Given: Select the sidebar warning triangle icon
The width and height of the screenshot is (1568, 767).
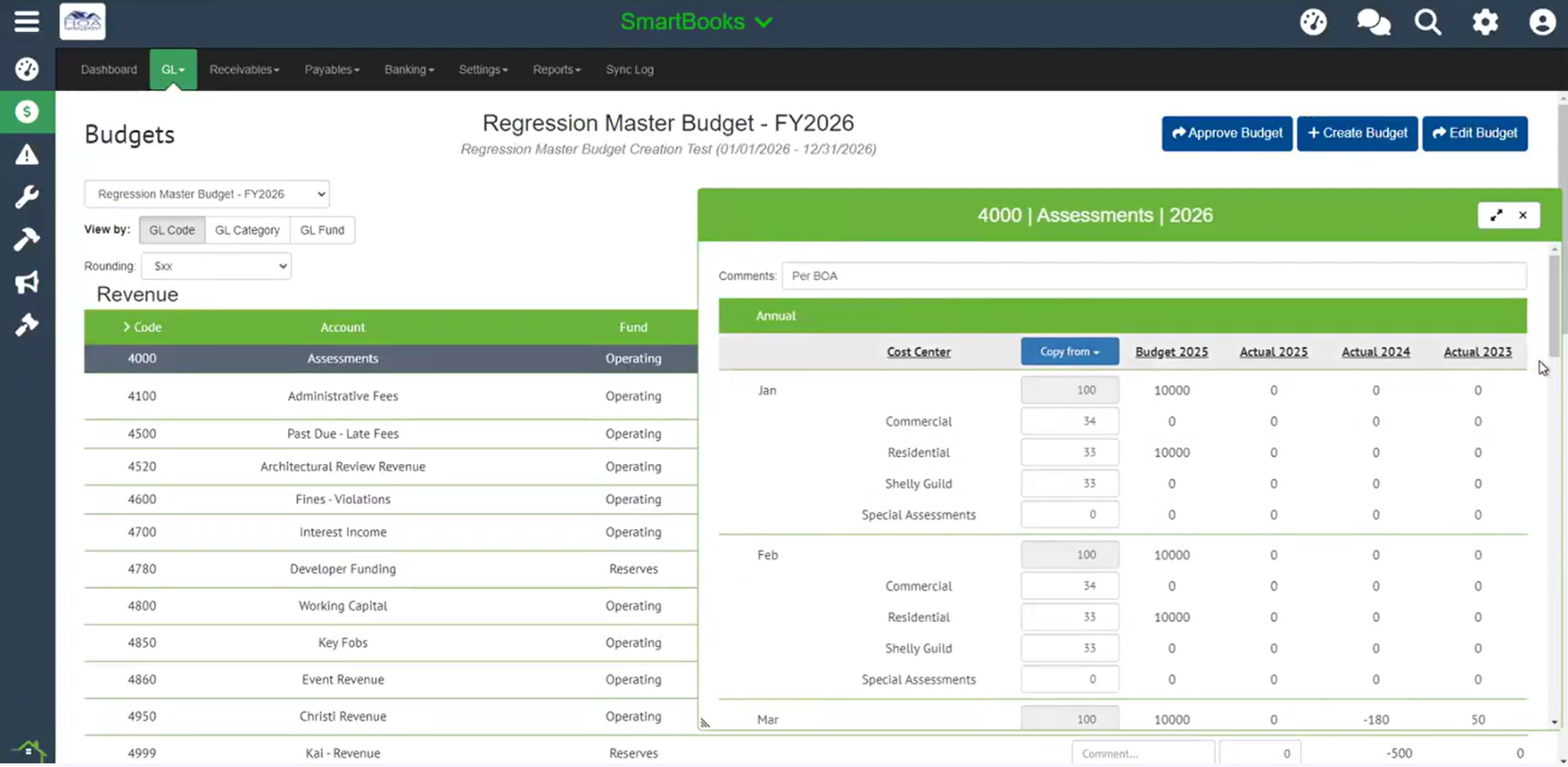Looking at the screenshot, I should [27, 154].
